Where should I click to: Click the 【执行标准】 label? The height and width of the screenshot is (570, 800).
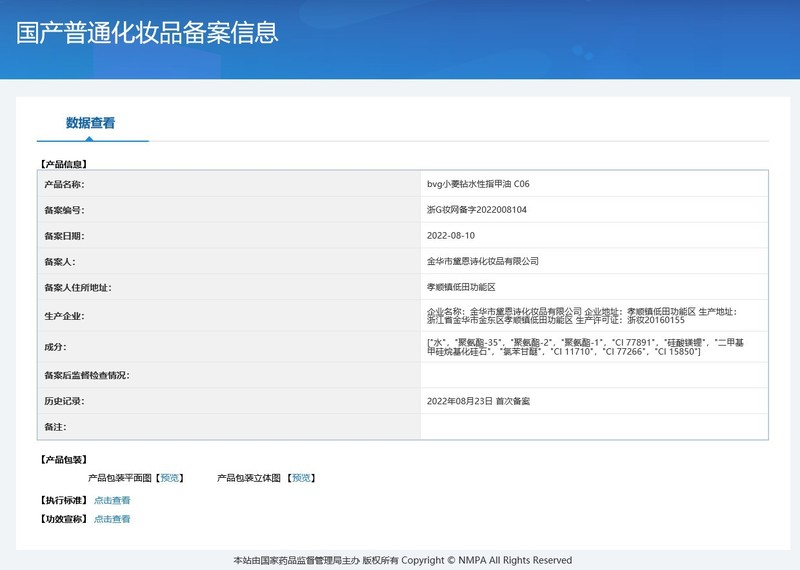point(64,500)
